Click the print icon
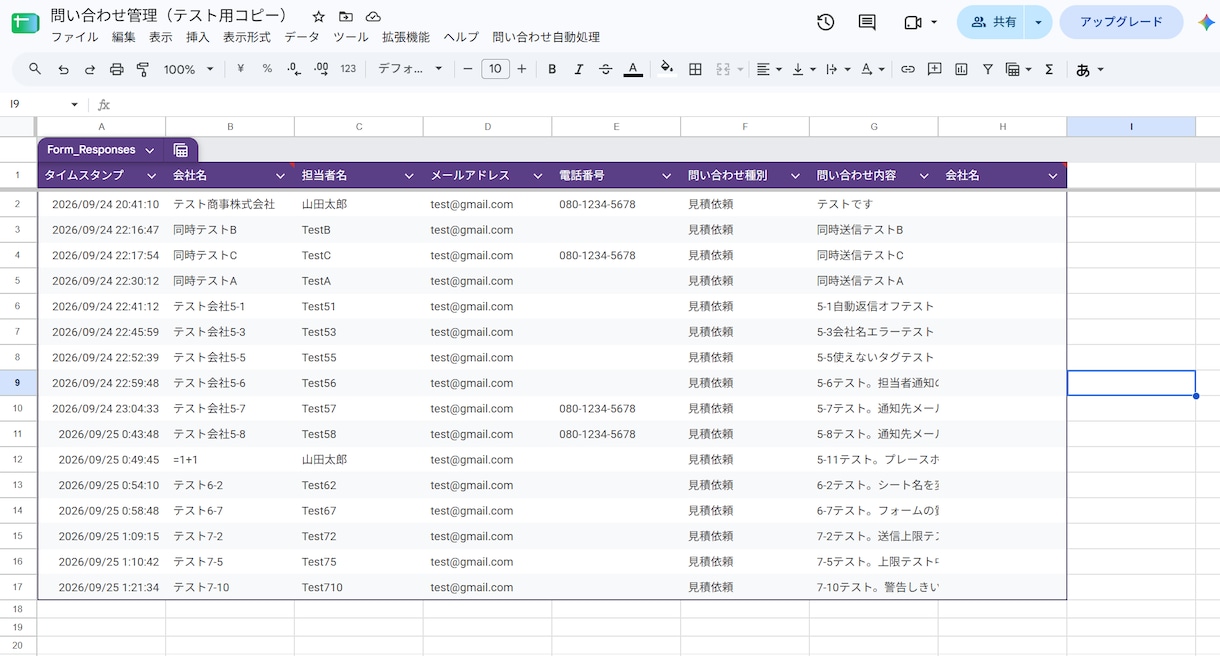This screenshot has height=656, width=1220. (x=116, y=69)
